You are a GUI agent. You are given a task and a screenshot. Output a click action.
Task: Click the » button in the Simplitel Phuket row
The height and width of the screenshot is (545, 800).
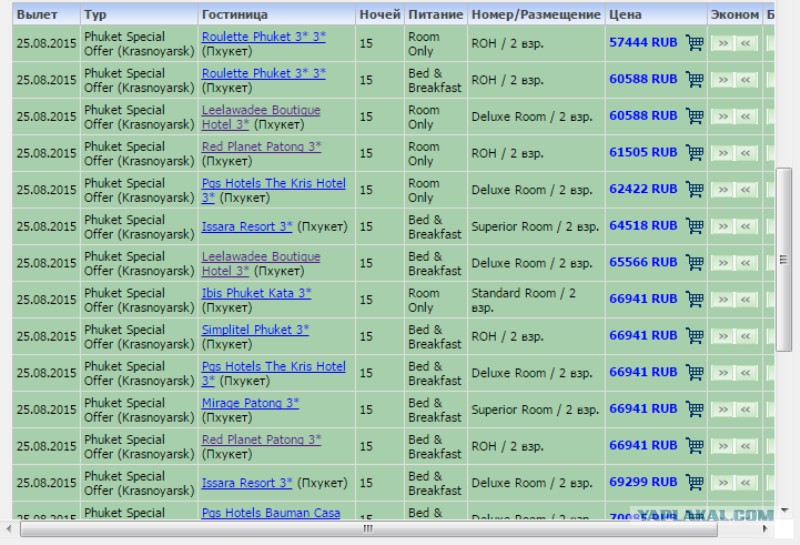coord(723,336)
